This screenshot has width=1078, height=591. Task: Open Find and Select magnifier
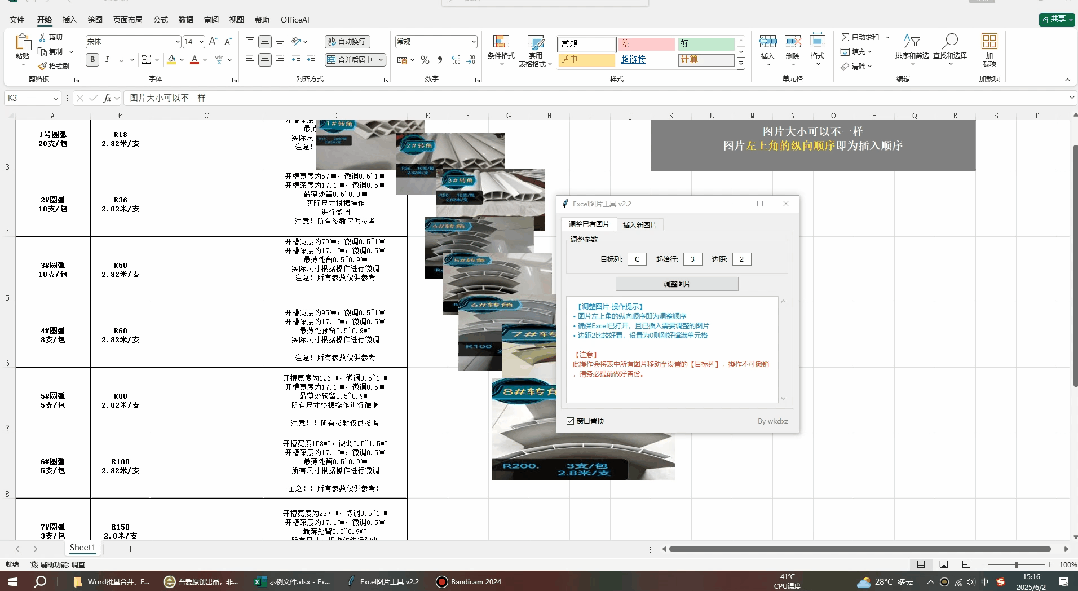click(x=950, y=47)
